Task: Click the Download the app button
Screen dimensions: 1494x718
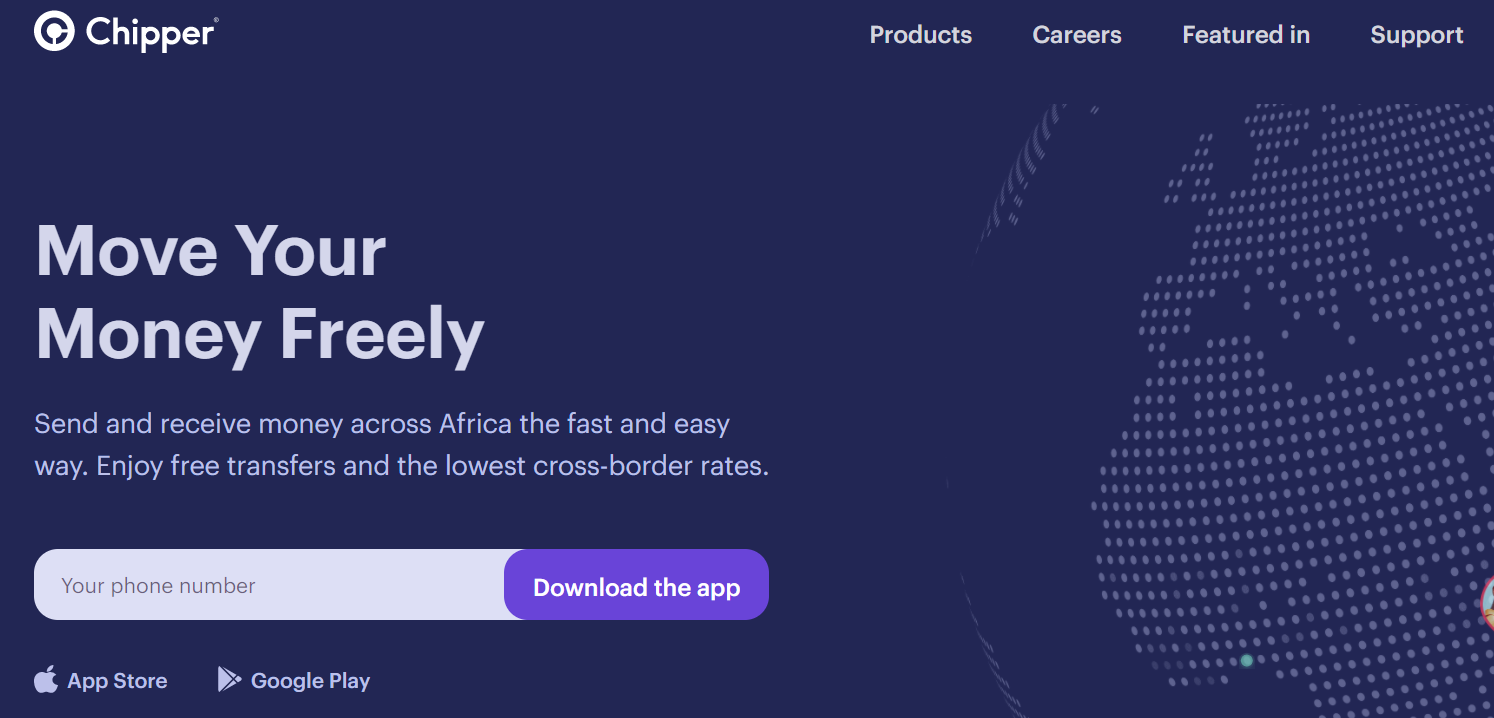Action: pyautogui.click(x=636, y=585)
